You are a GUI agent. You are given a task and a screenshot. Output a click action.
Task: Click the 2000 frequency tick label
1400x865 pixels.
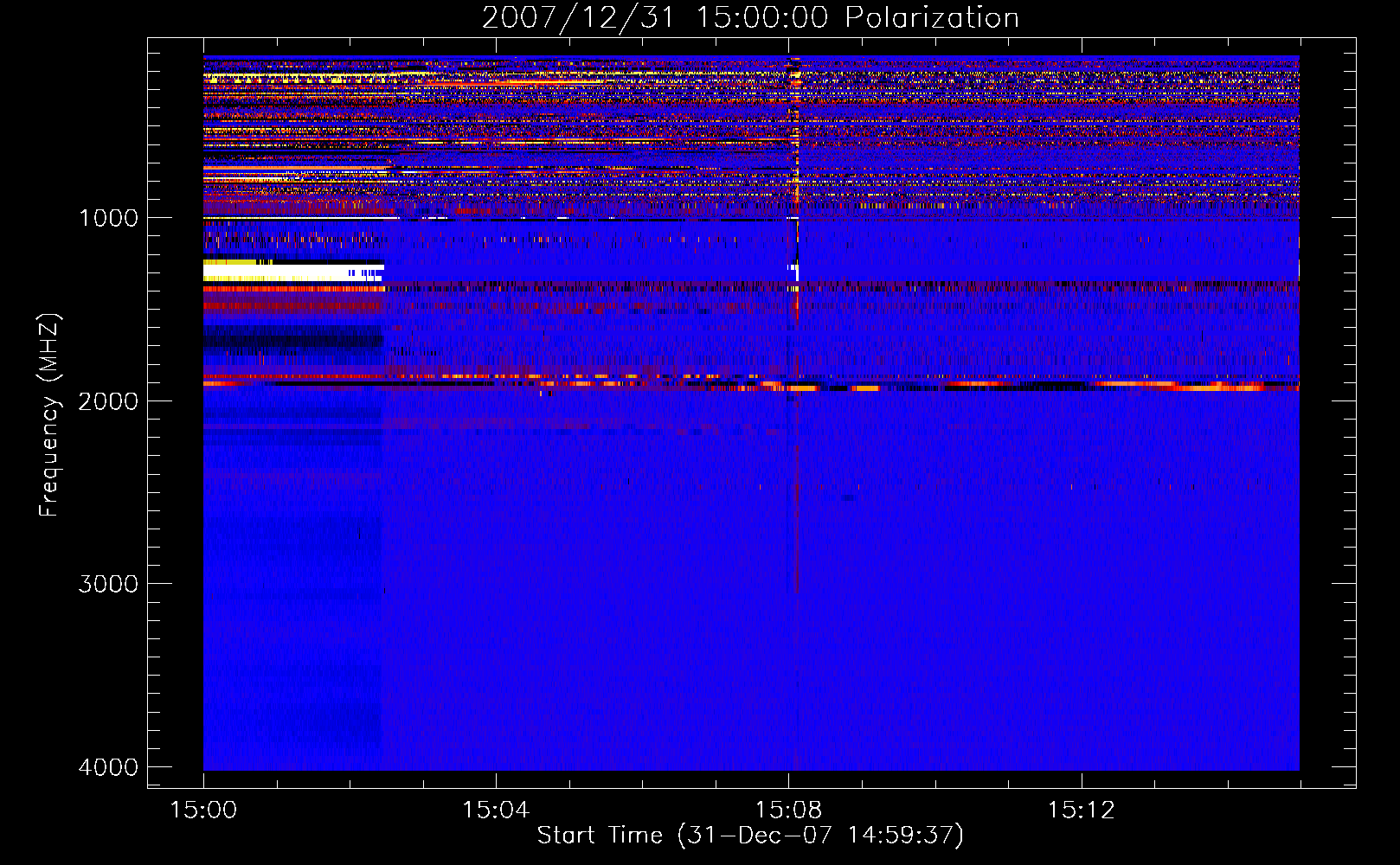[x=108, y=400]
